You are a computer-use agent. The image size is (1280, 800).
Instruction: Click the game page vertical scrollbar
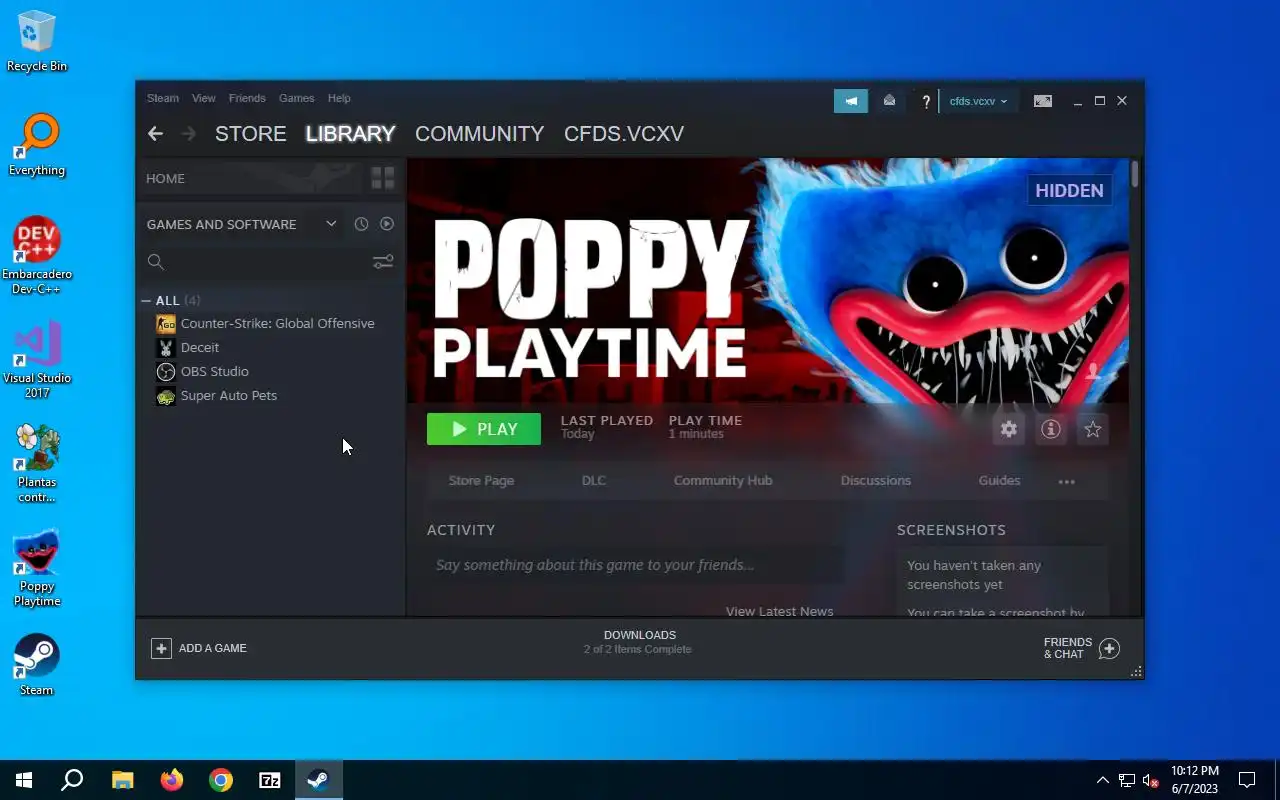[x=1135, y=174]
